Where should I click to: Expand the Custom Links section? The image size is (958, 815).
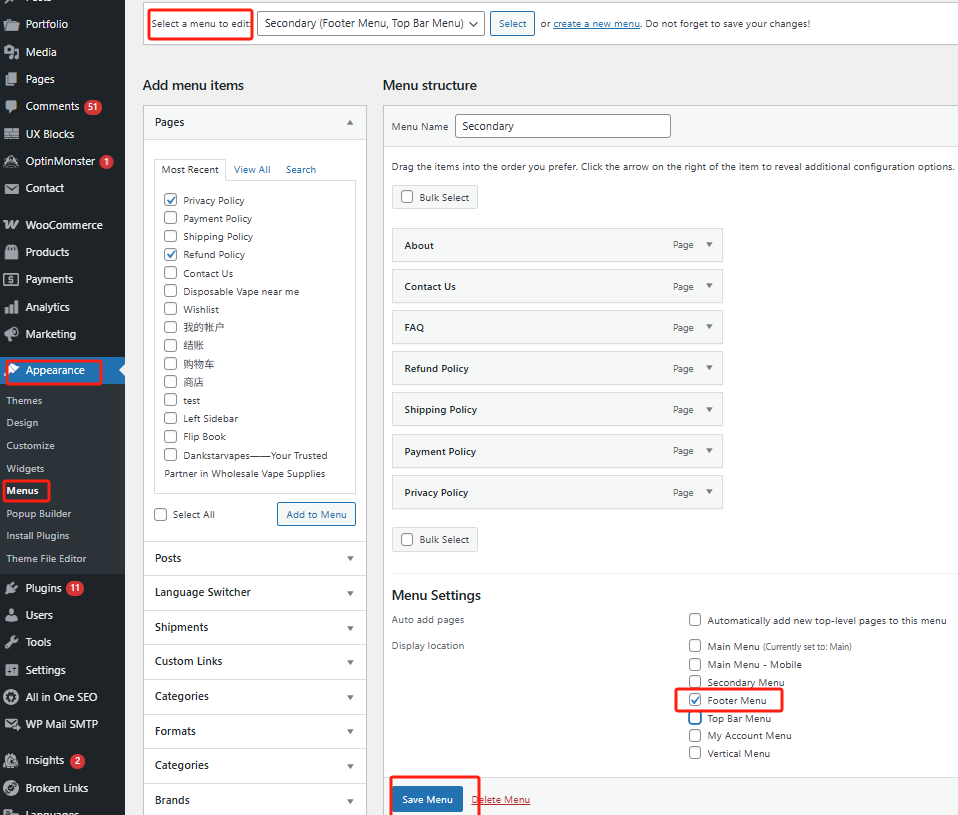(x=254, y=661)
